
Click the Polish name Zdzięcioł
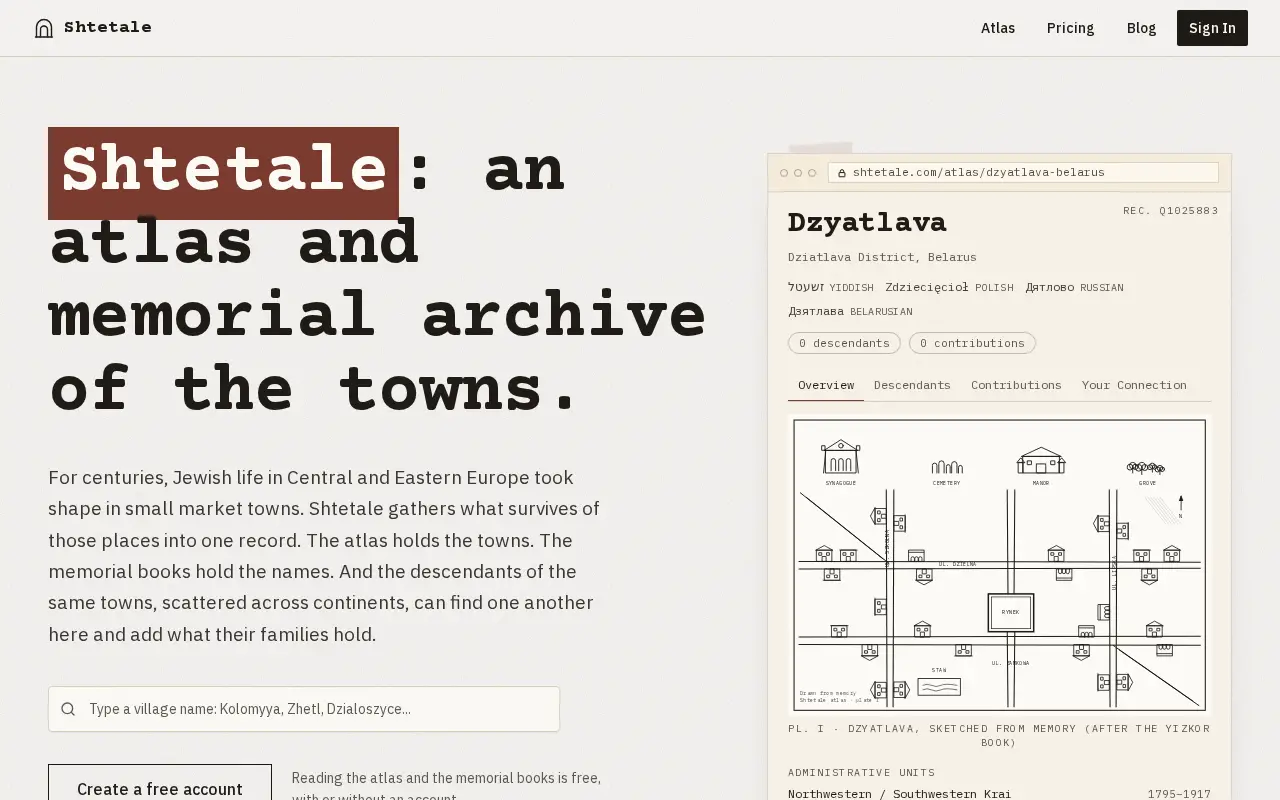pyautogui.click(x=927, y=287)
